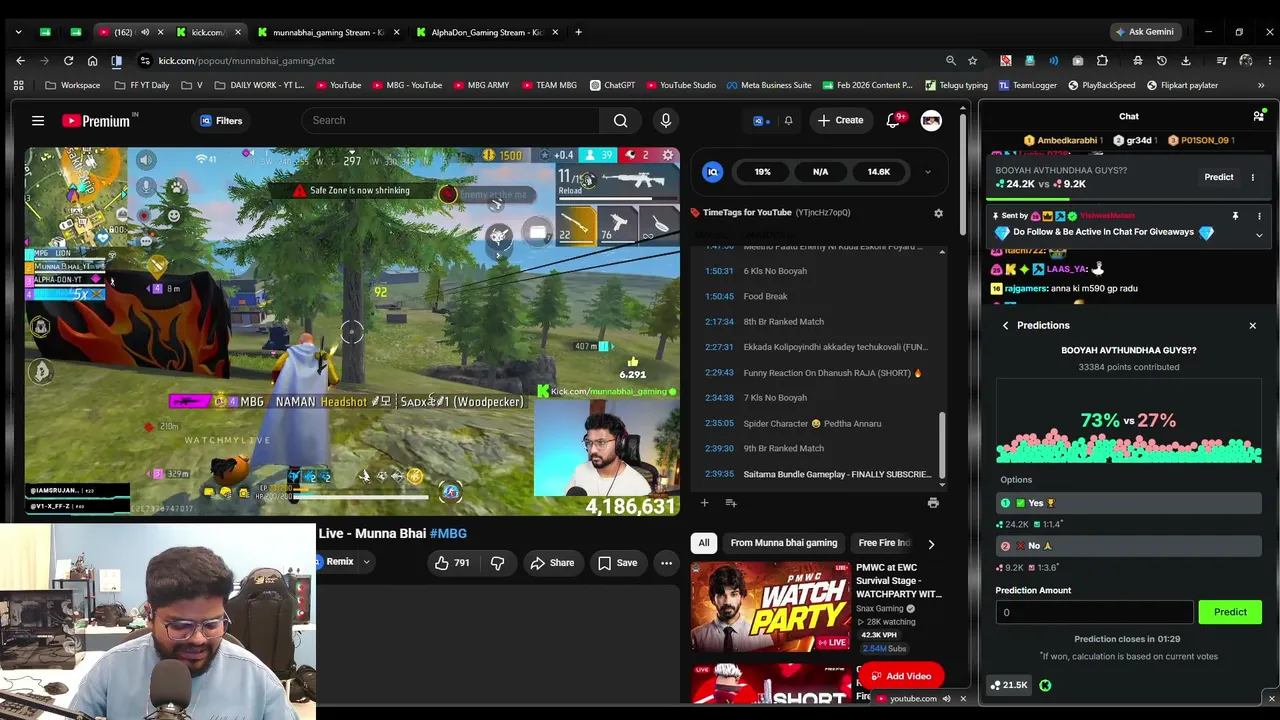Select the All filter chip

pos(704,543)
